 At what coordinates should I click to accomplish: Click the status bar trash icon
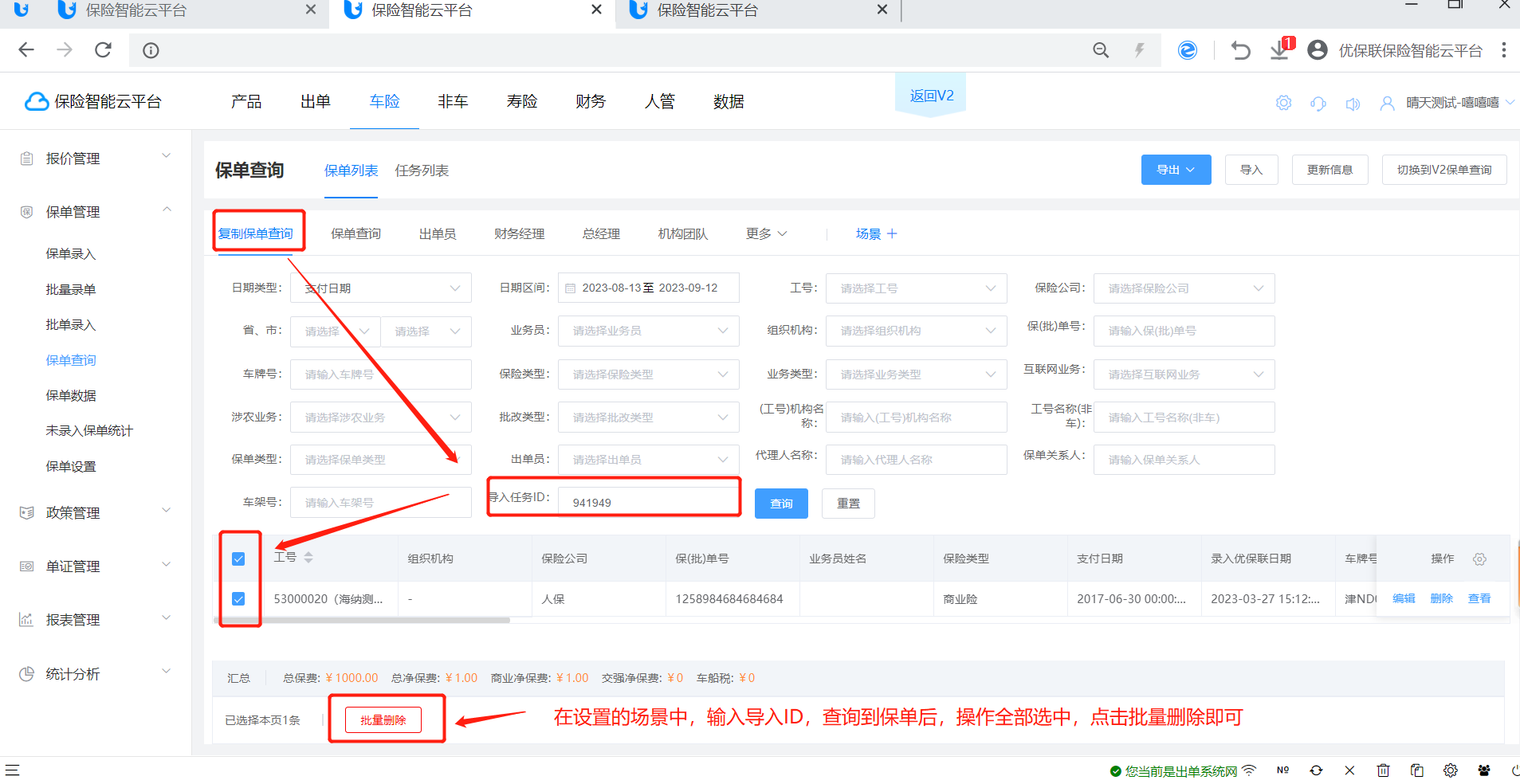[x=1383, y=770]
